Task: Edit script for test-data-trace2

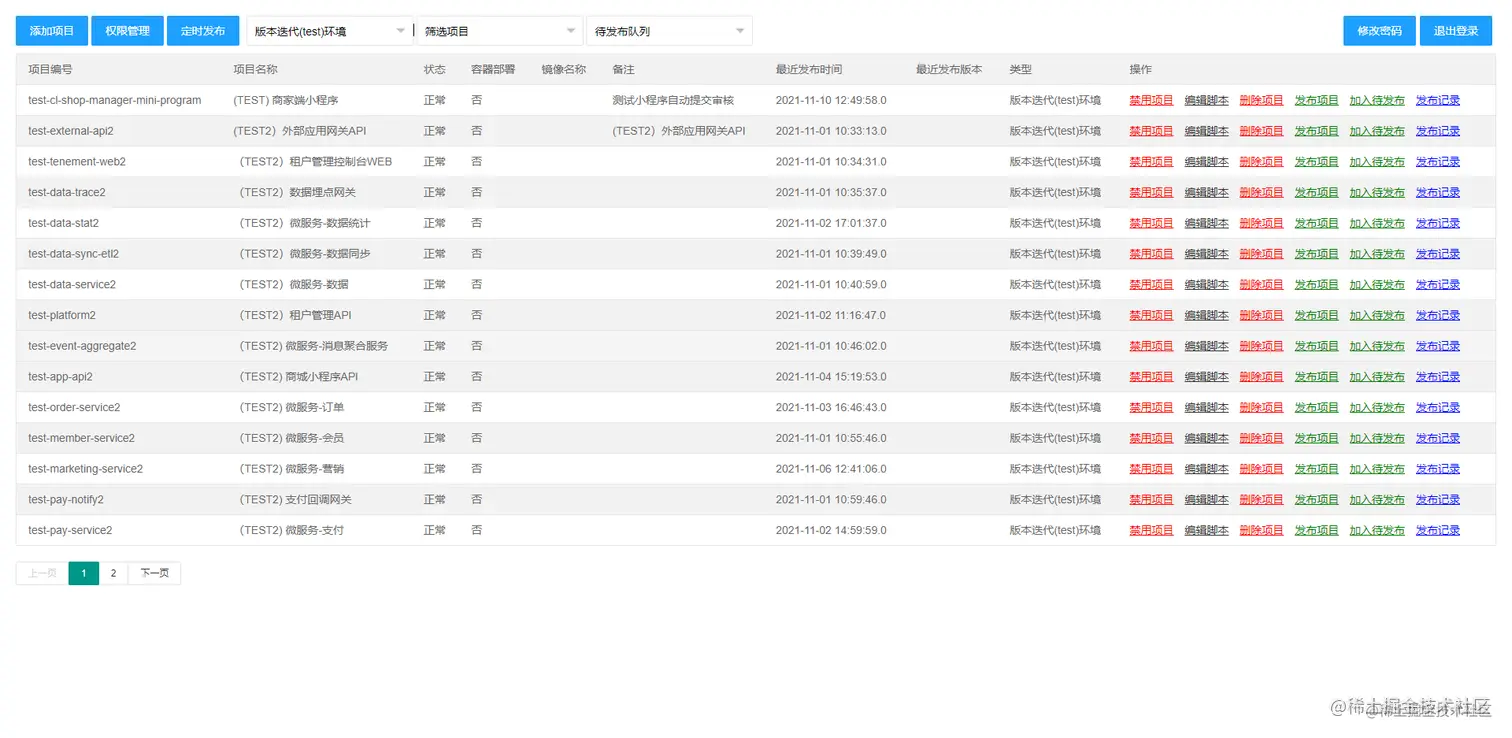Action: 1206,192
